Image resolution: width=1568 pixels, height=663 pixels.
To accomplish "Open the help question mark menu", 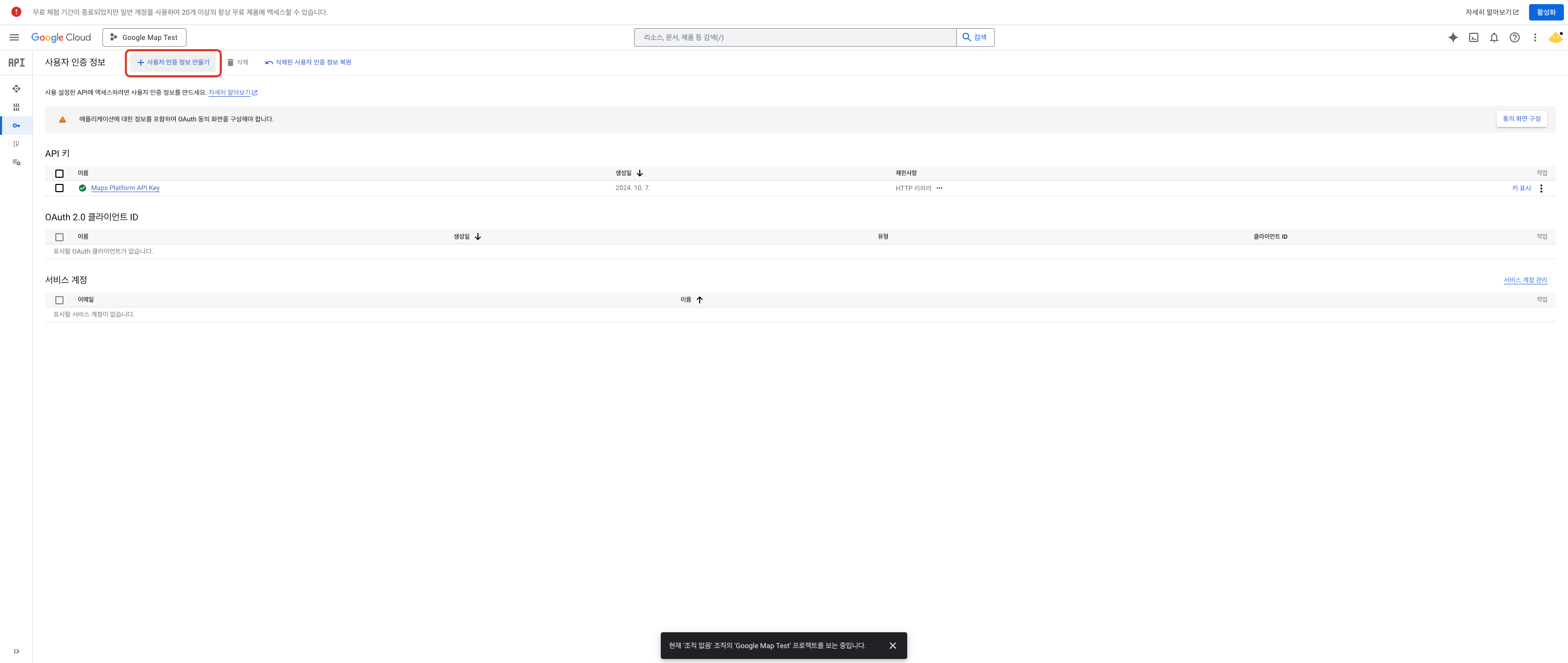I will click(x=1514, y=37).
